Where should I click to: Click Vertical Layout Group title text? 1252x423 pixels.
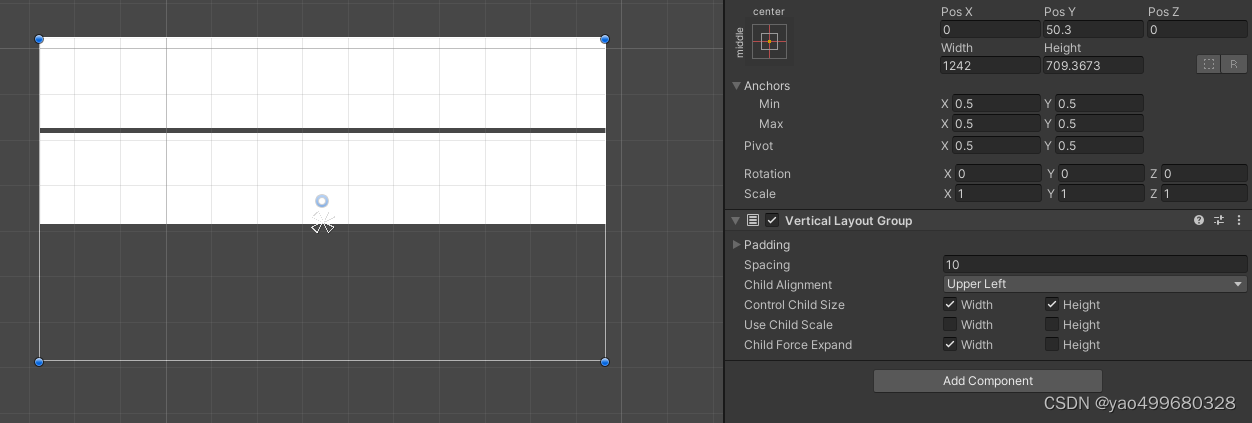(x=849, y=221)
